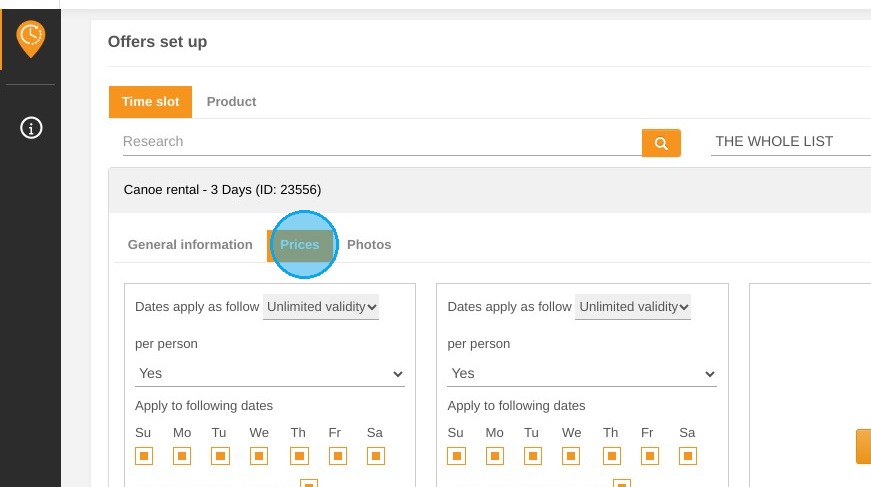Open first per person Yes dropdown
The width and height of the screenshot is (871, 487).
pyautogui.click(x=270, y=374)
